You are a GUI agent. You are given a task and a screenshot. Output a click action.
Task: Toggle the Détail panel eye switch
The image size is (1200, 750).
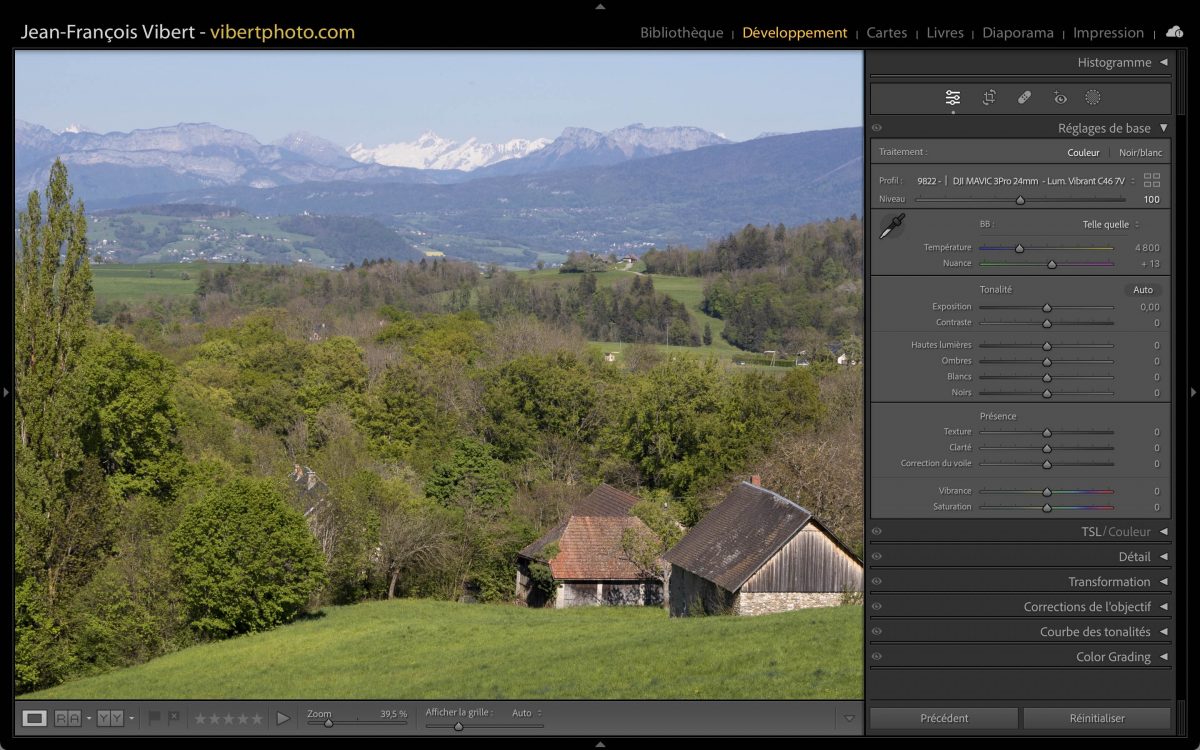coord(877,557)
